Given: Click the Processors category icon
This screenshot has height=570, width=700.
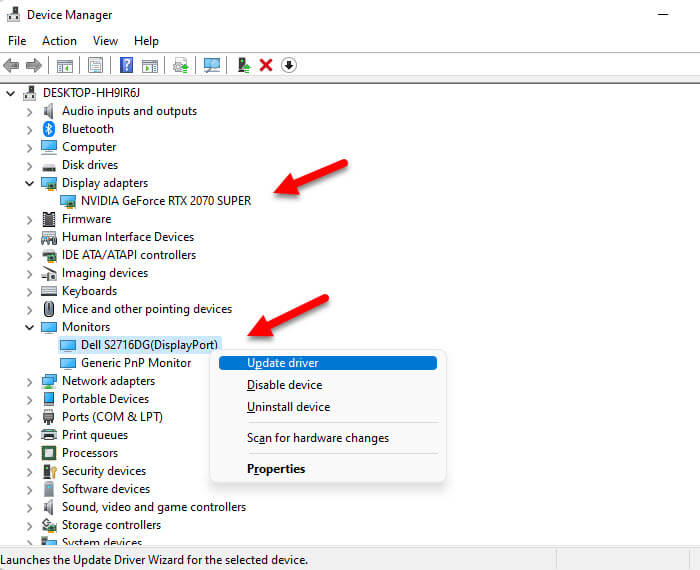Looking at the screenshot, I should pos(49,453).
